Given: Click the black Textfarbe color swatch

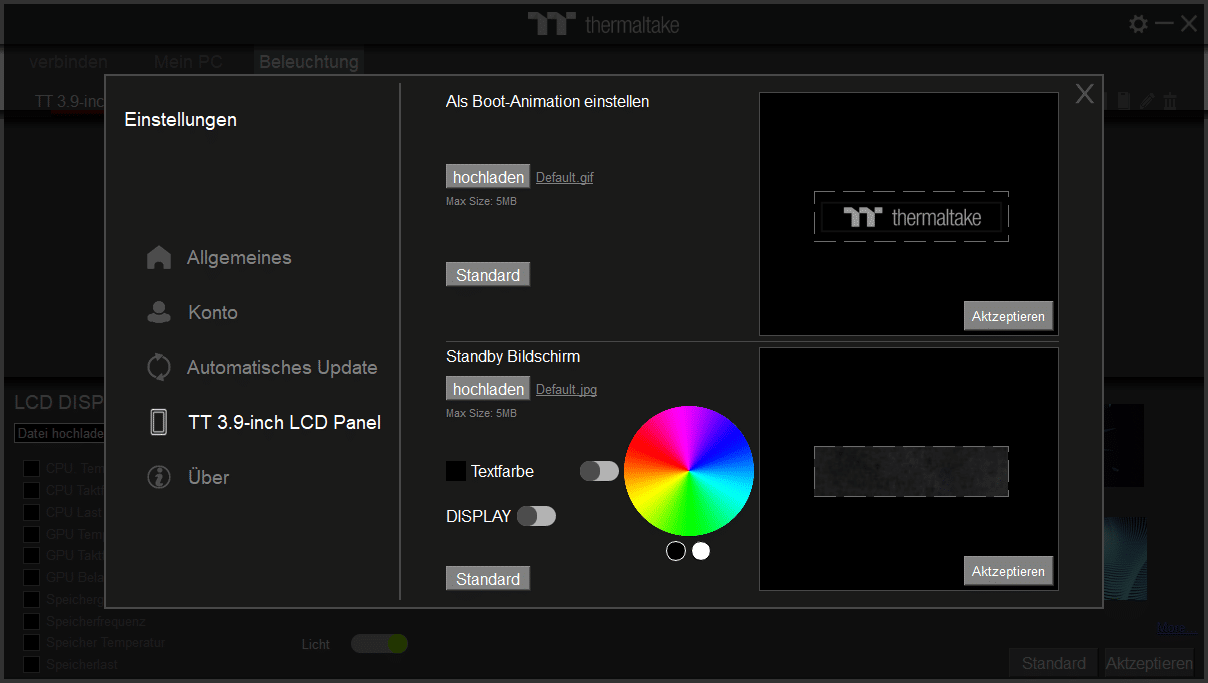Looking at the screenshot, I should point(456,471).
